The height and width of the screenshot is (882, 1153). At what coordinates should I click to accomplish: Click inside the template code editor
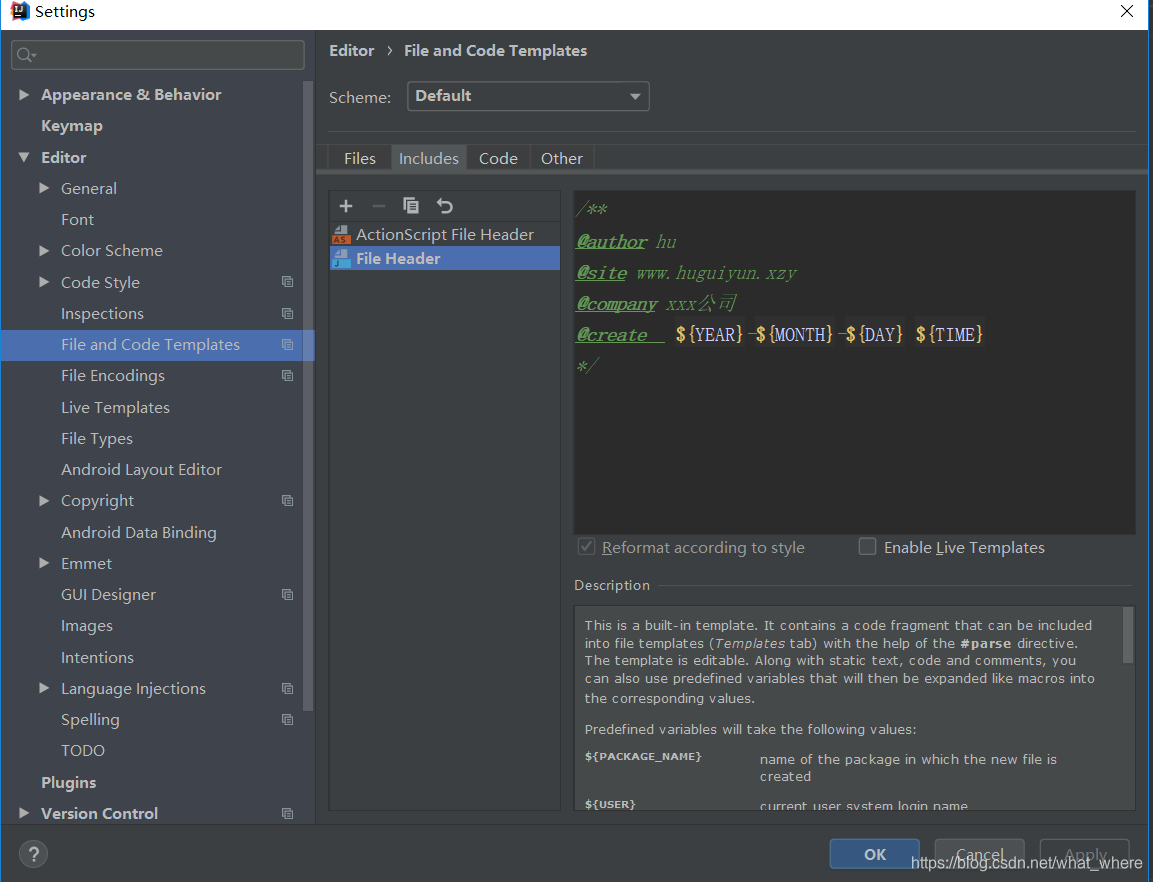pos(854,362)
